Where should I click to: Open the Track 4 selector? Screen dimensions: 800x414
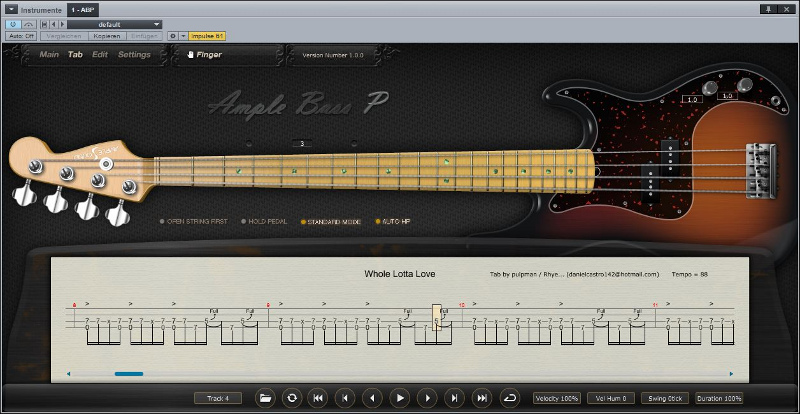(218, 398)
